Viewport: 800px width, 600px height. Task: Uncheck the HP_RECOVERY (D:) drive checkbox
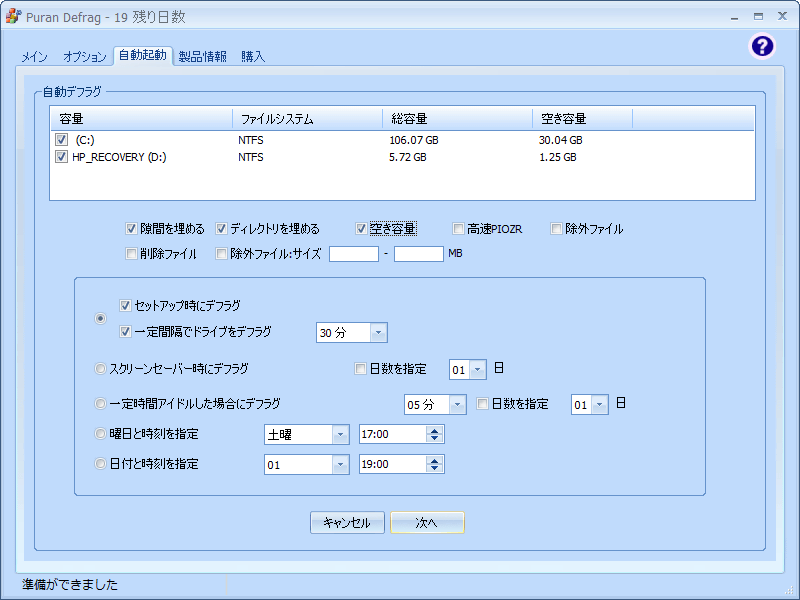[61, 157]
